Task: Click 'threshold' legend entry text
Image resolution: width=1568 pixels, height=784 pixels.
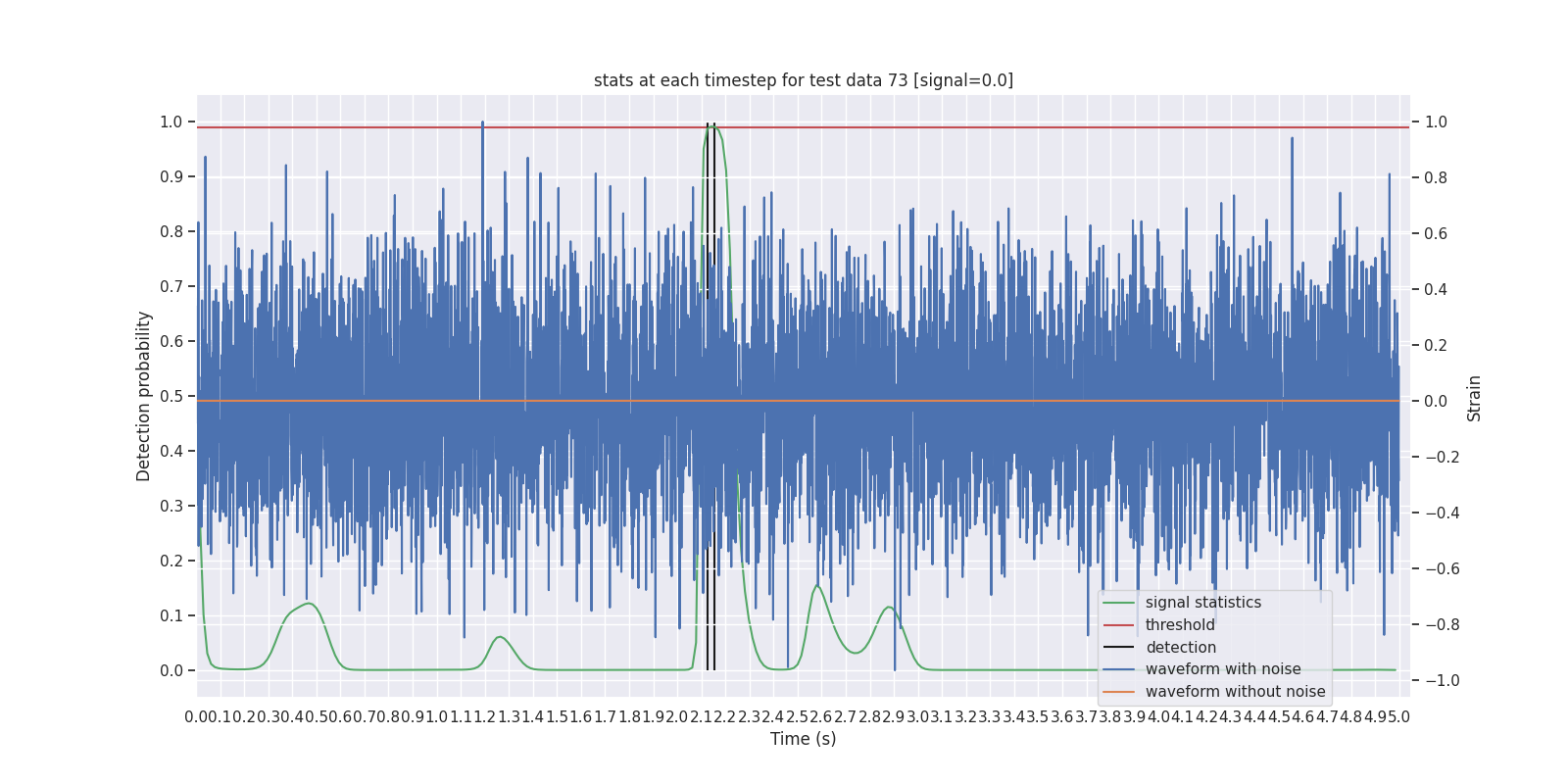Action: tap(1180, 625)
